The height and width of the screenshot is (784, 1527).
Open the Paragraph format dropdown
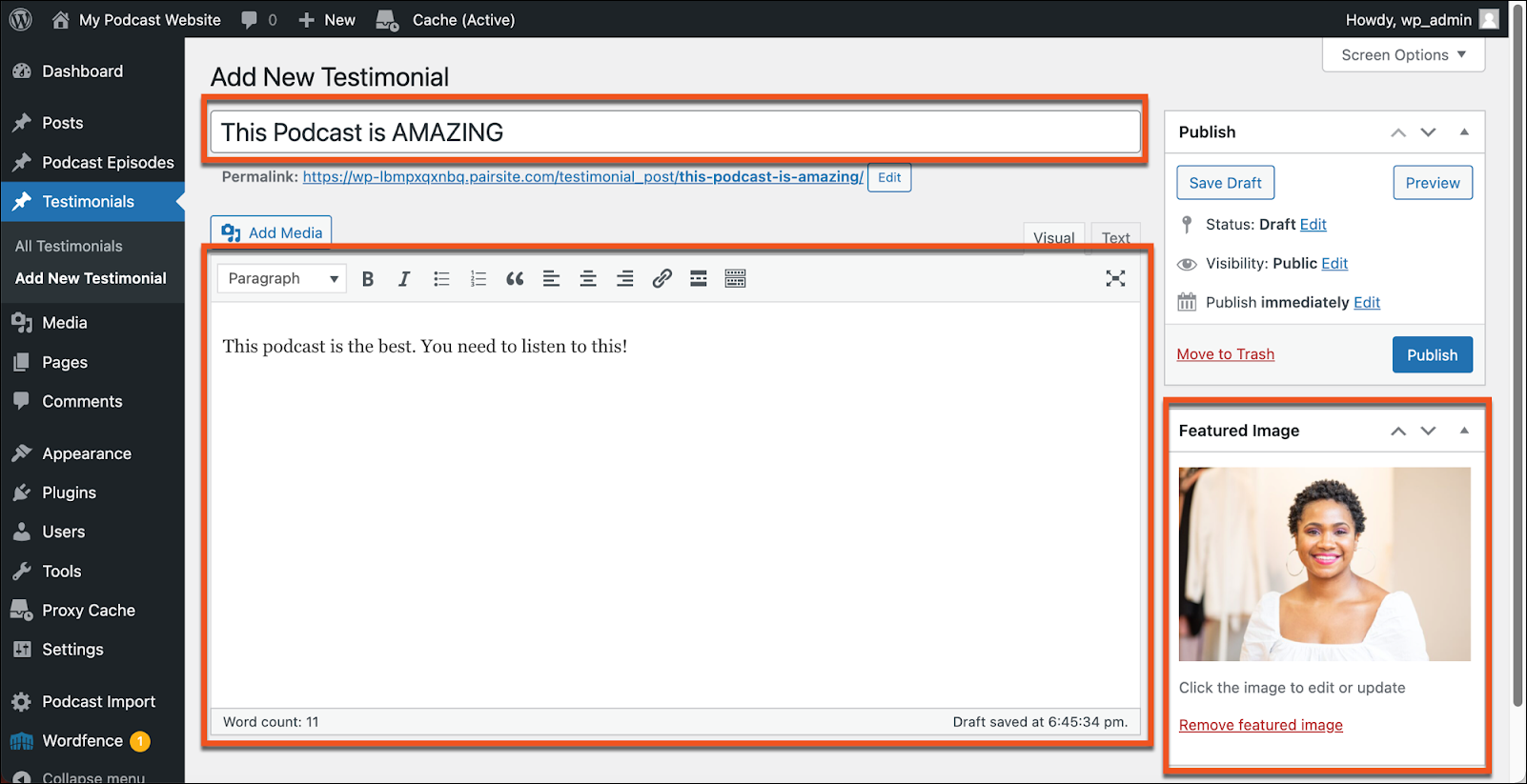[282, 278]
